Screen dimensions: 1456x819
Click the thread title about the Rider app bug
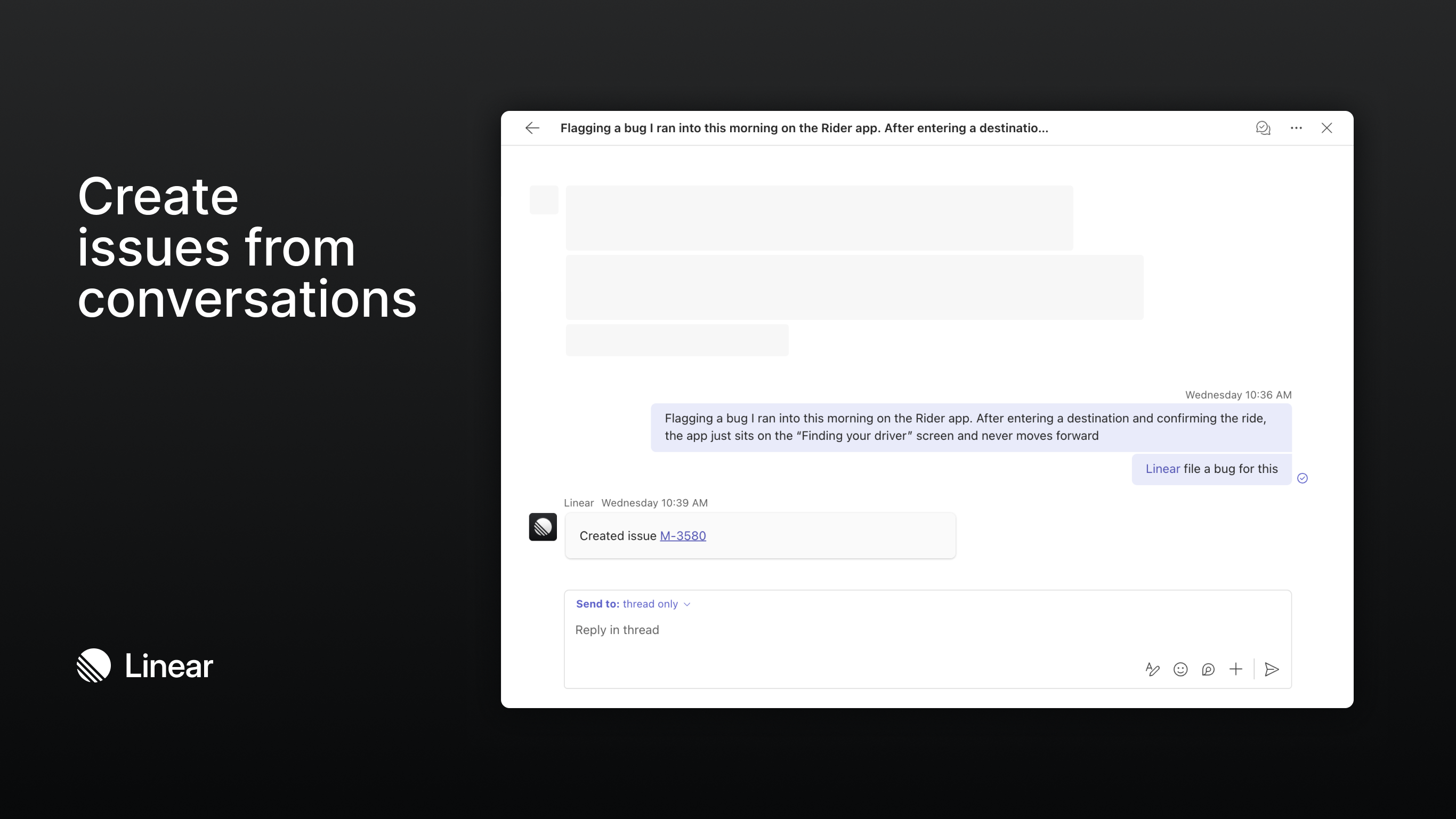click(x=805, y=128)
